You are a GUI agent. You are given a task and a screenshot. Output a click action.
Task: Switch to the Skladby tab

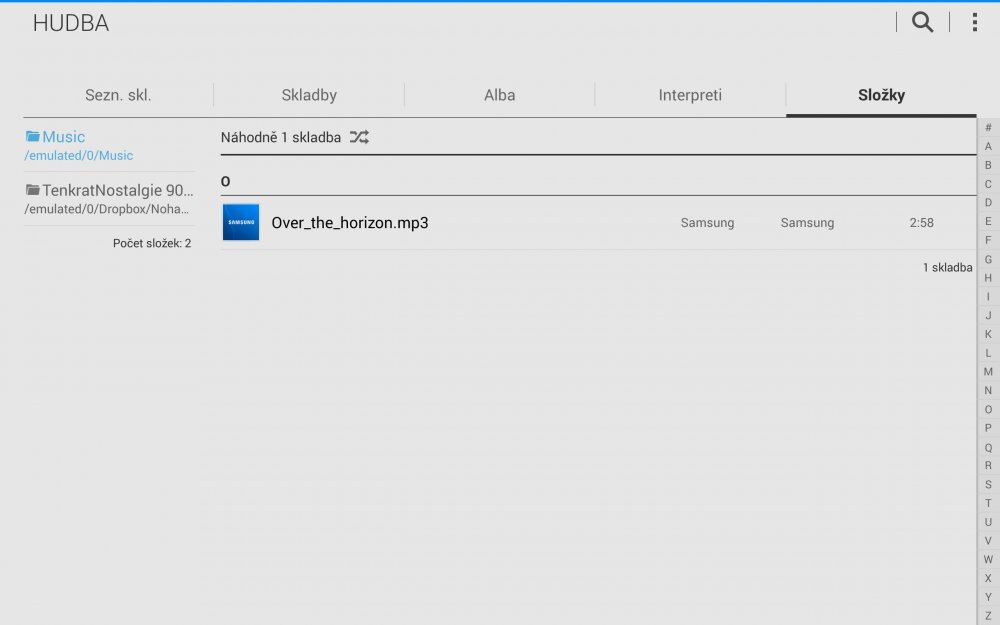(309, 96)
